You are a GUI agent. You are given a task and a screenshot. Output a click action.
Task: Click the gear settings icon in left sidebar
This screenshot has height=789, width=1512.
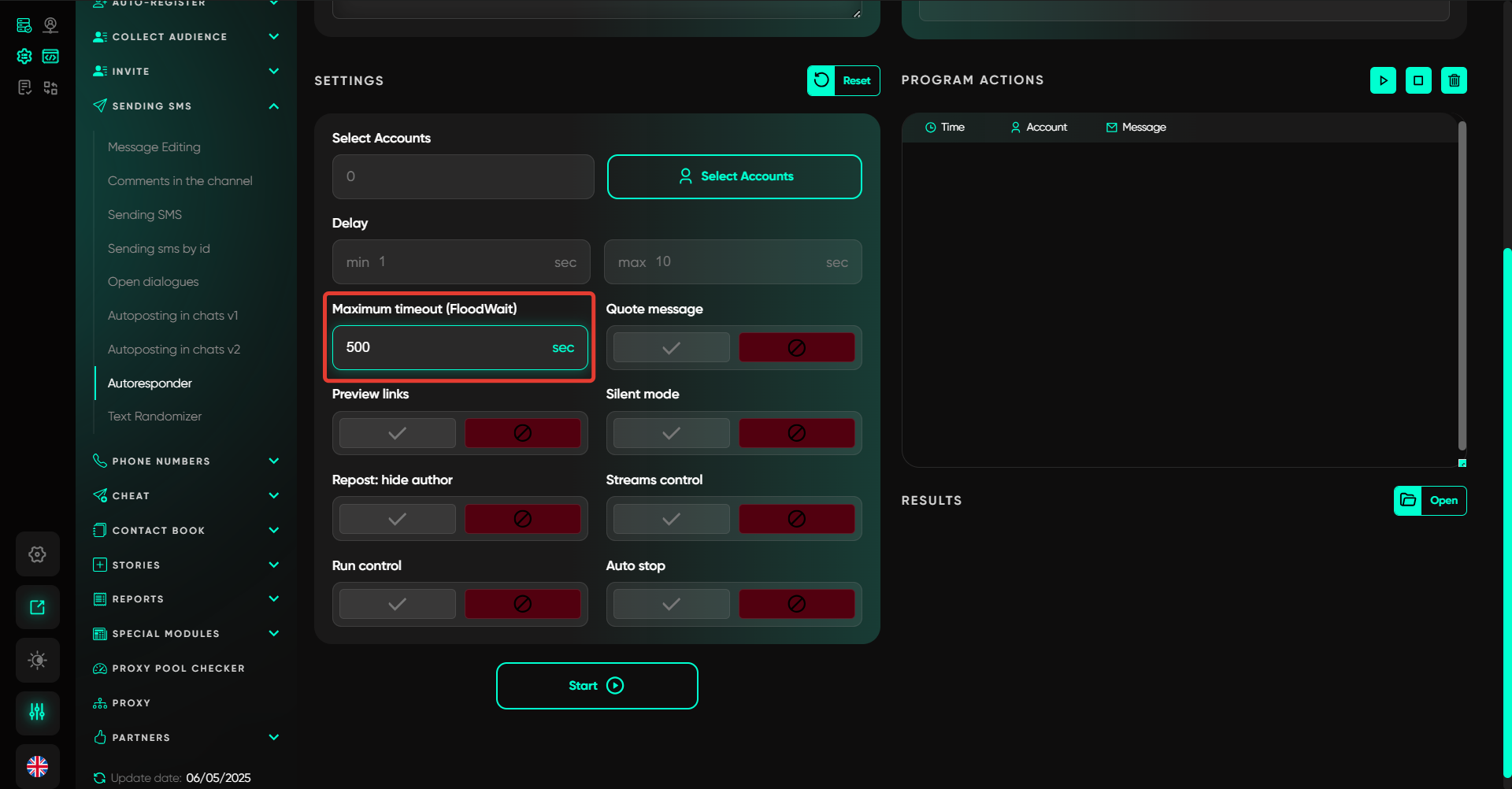pyautogui.click(x=37, y=554)
